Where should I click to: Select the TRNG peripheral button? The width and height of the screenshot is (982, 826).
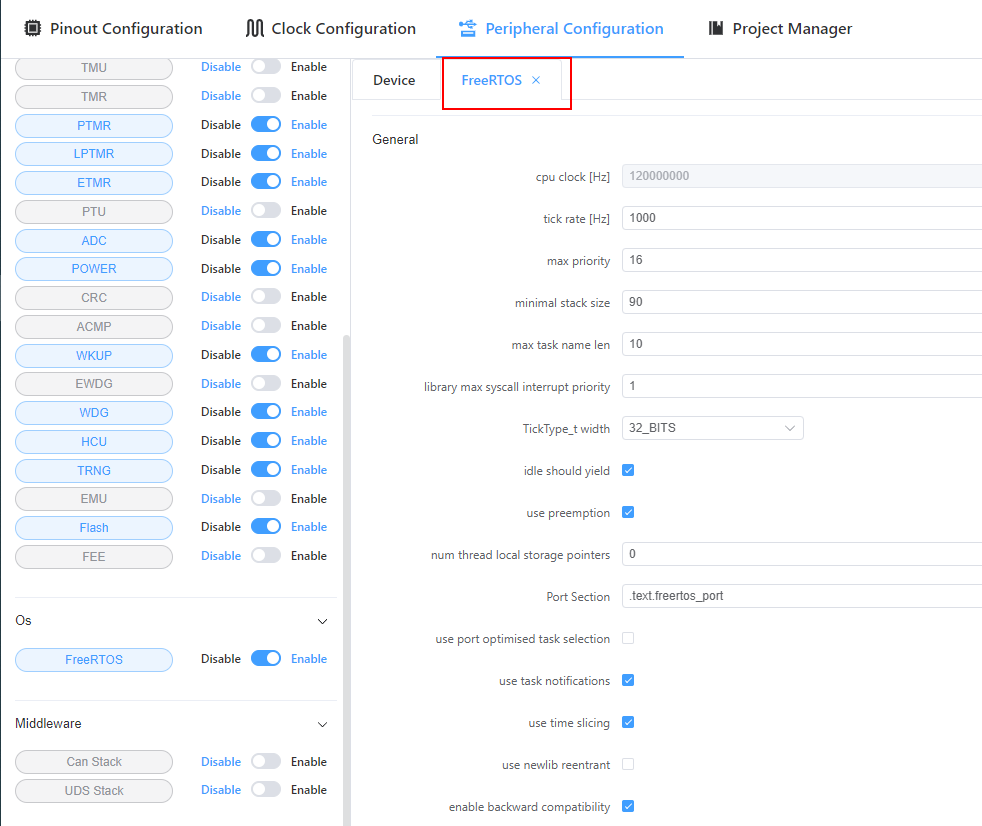pos(94,470)
